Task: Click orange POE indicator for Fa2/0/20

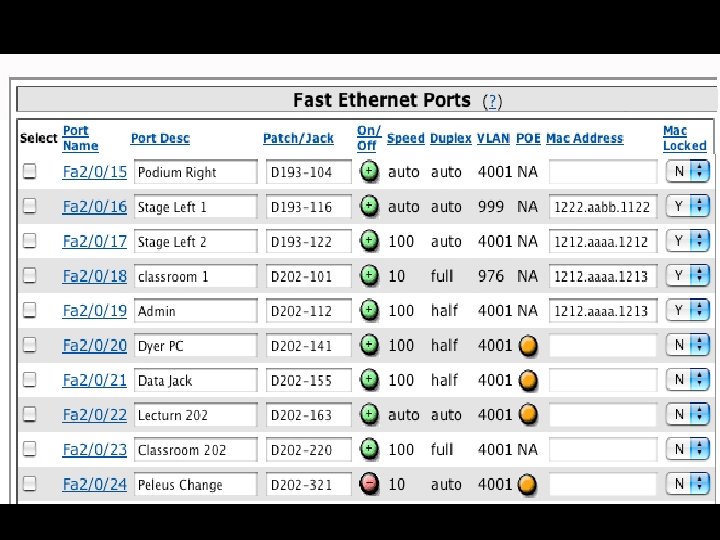Action: pos(528,346)
